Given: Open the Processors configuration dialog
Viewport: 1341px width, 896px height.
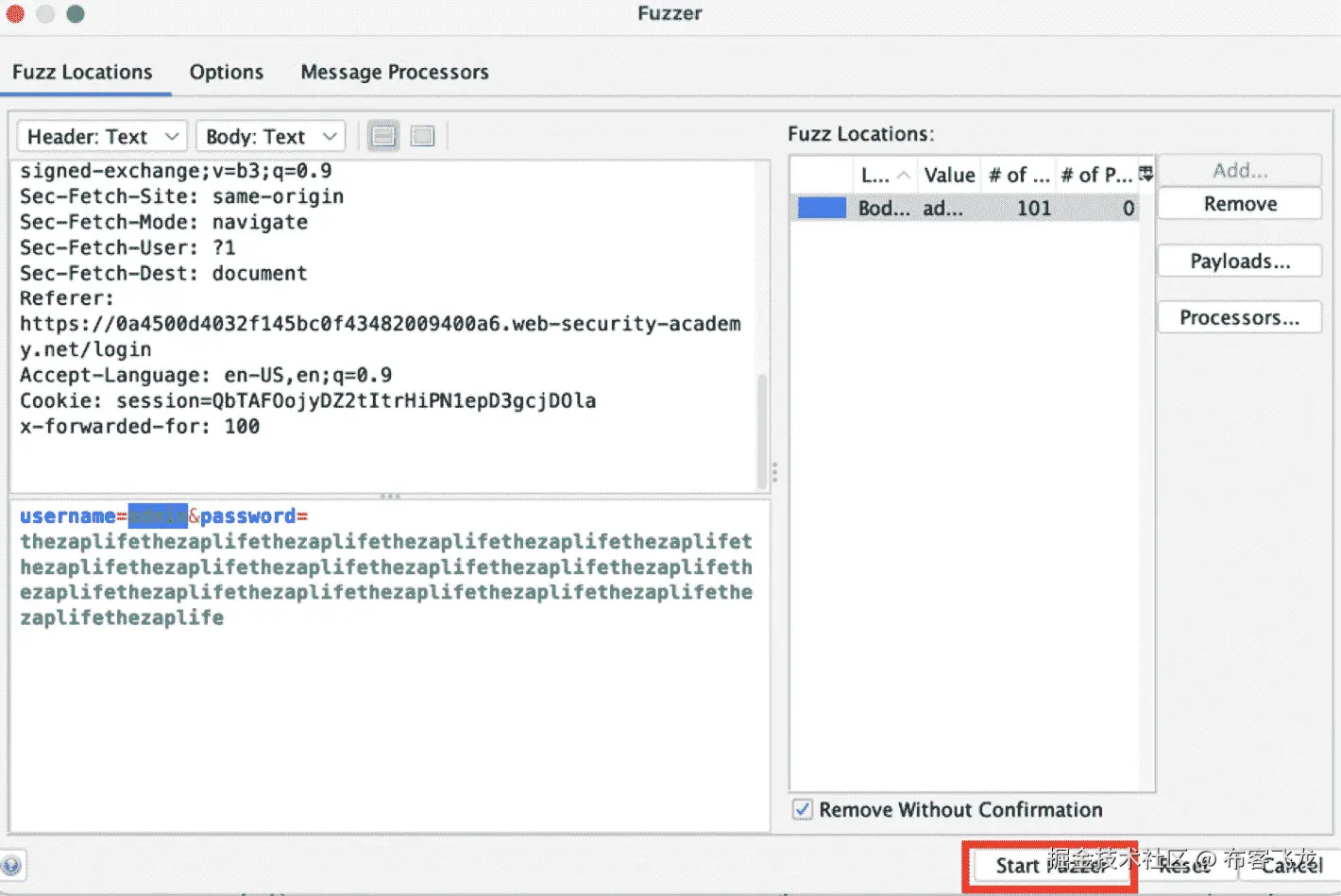Looking at the screenshot, I should (1239, 317).
